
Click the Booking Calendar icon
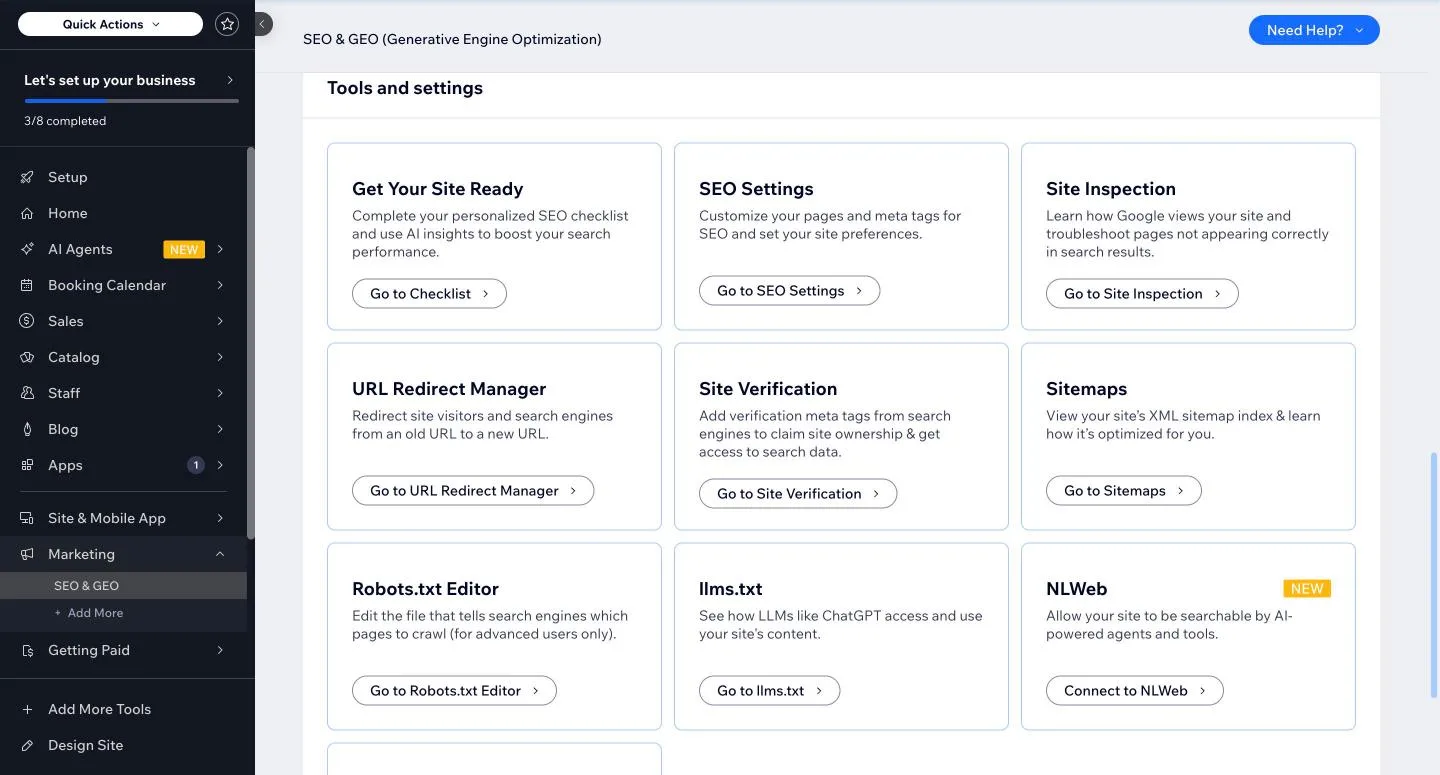(x=28, y=285)
